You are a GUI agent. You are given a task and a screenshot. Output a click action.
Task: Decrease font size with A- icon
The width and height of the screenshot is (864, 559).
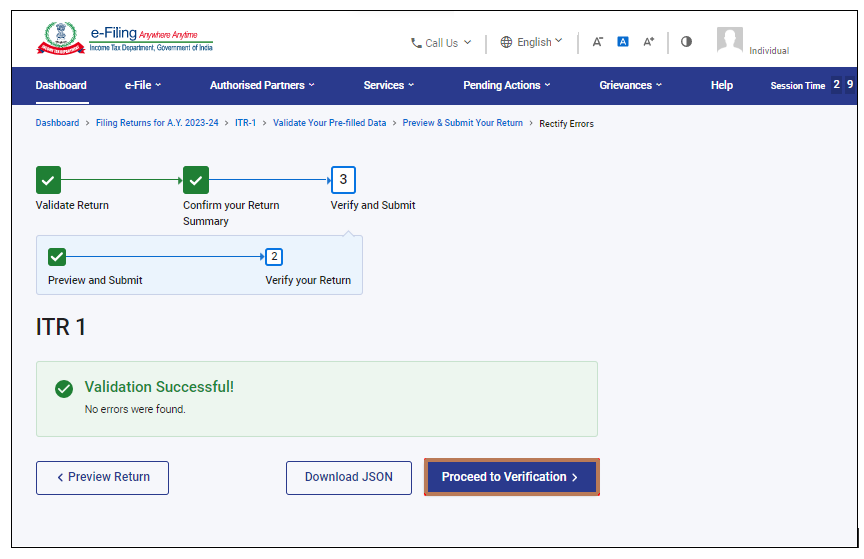point(597,42)
